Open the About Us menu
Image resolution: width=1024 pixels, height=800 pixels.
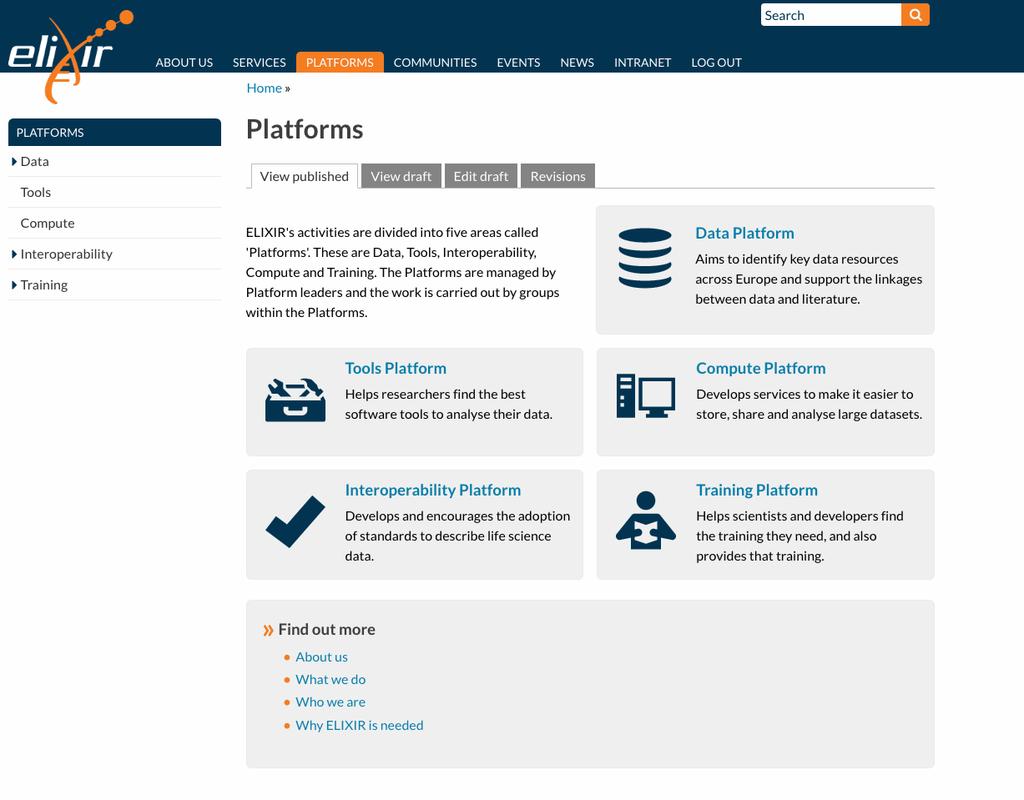coord(184,63)
